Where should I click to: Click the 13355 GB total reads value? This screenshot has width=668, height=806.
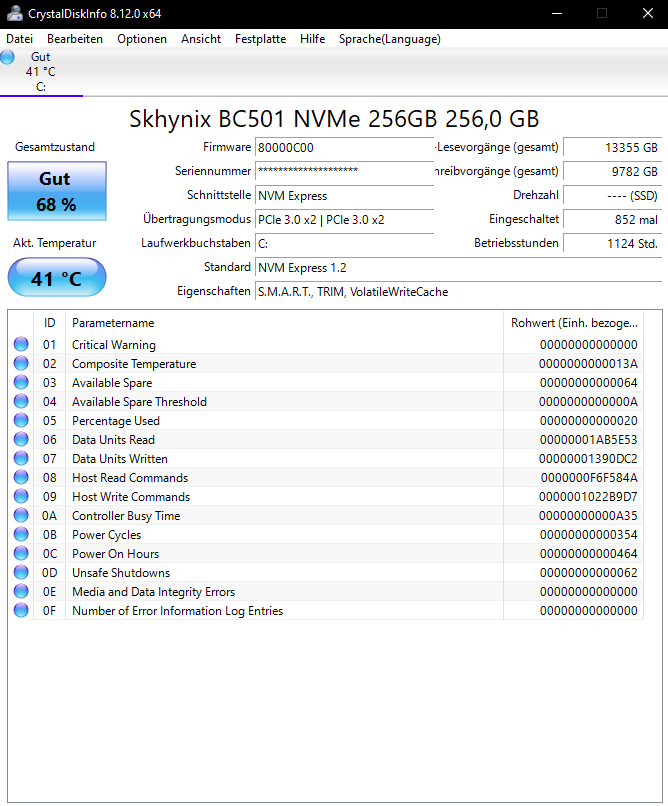613,148
